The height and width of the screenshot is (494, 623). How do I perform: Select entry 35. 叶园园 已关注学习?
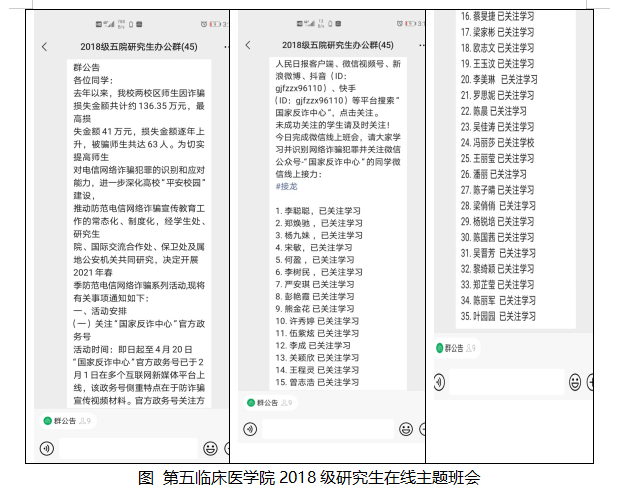tap(498, 316)
